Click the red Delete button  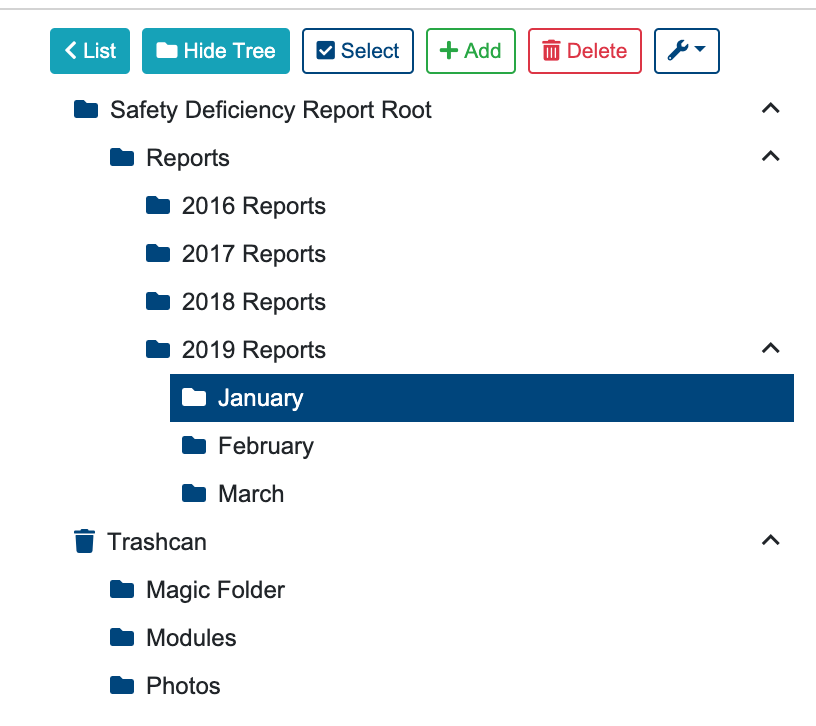(x=585, y=51)
